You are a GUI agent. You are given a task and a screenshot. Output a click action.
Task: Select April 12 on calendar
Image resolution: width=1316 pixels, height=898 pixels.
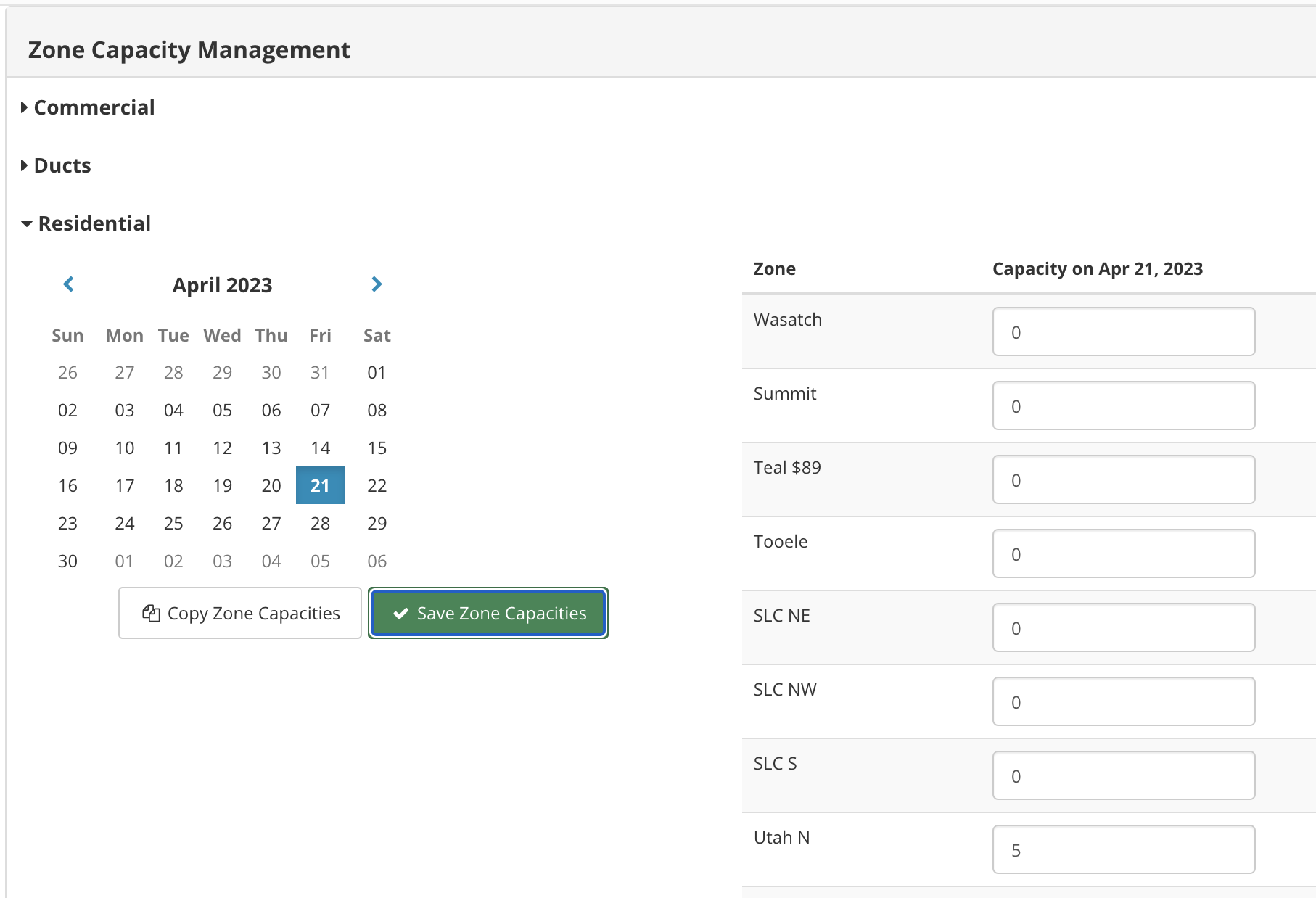222,448
